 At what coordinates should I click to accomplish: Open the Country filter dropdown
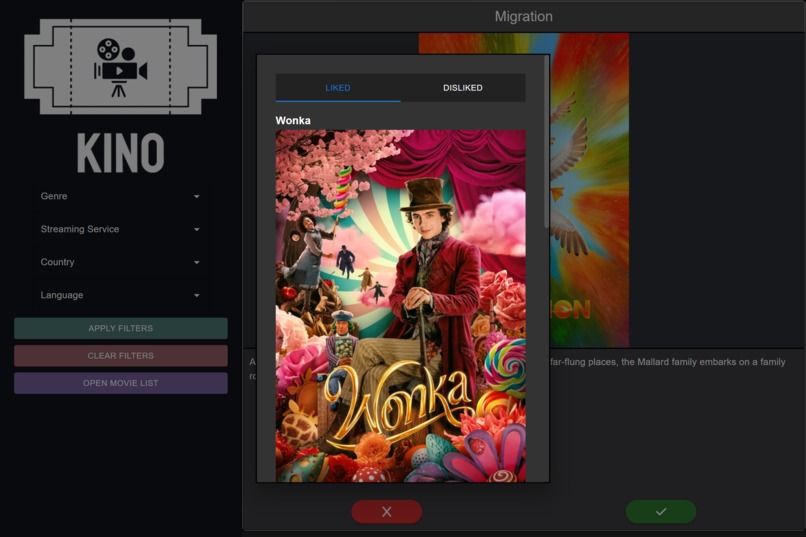(x=120, y=262)
